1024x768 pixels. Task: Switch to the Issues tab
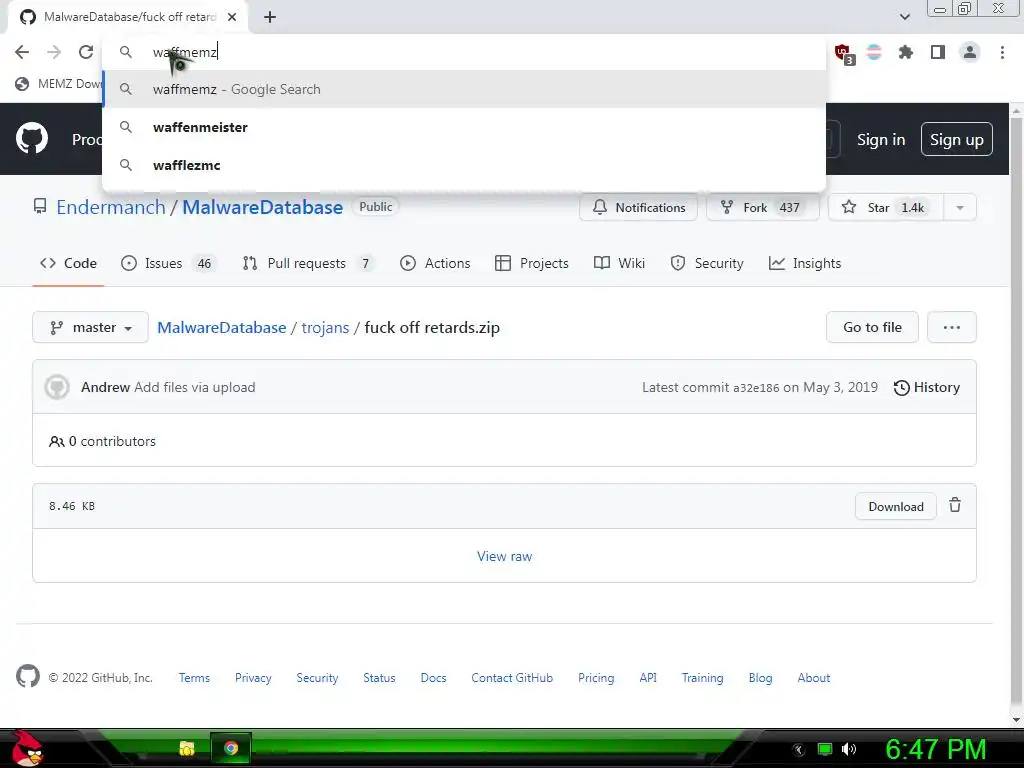[168, 263]
